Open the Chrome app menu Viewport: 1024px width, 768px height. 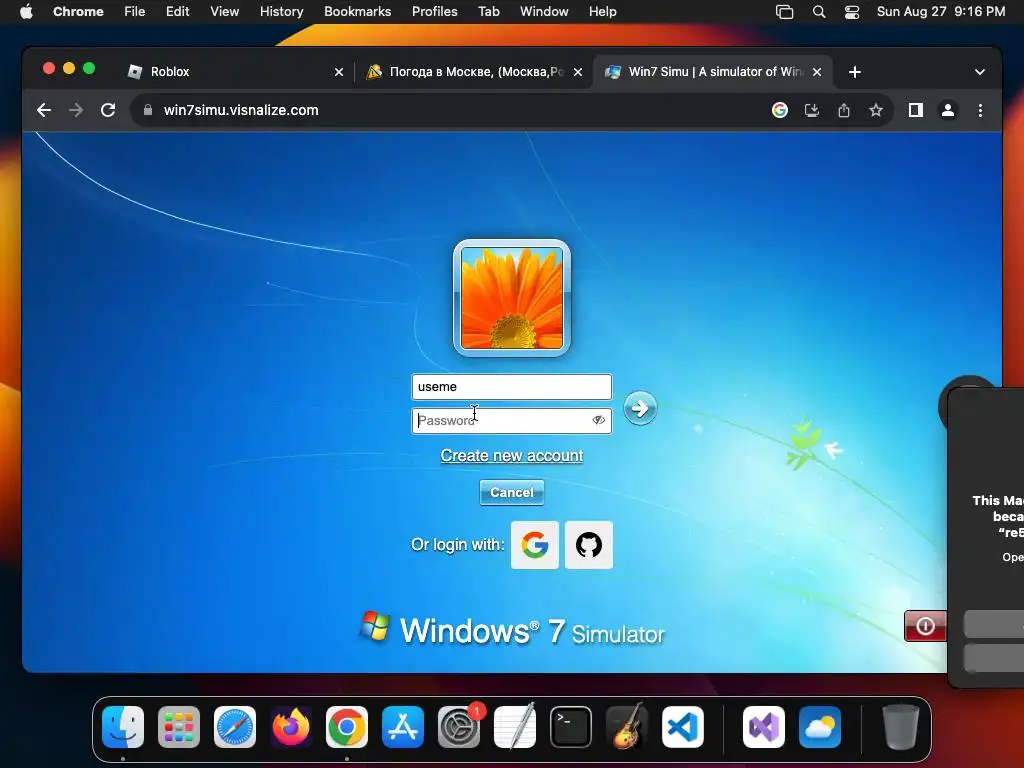click(x=78, y=12)
